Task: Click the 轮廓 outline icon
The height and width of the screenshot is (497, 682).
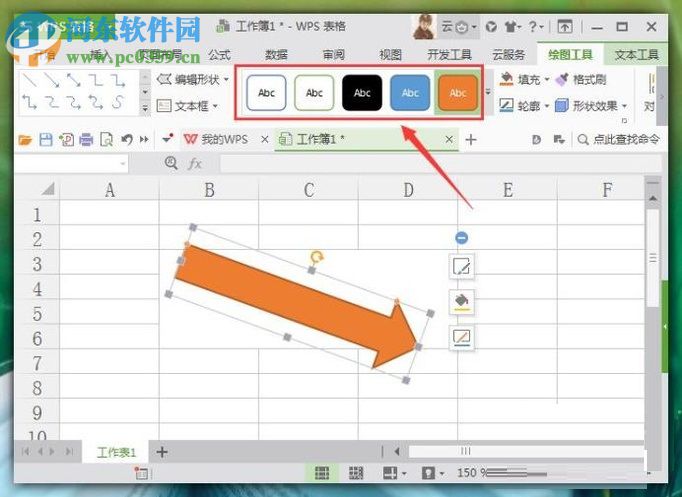Action: 506,105
